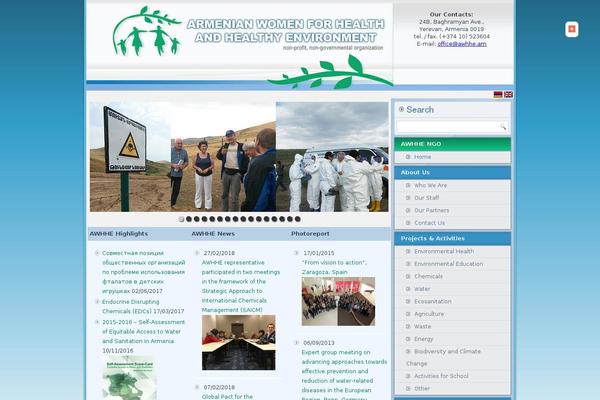600x400 pixels.
Task: Open SAICM meetings news article
Action: pos(241,286)
